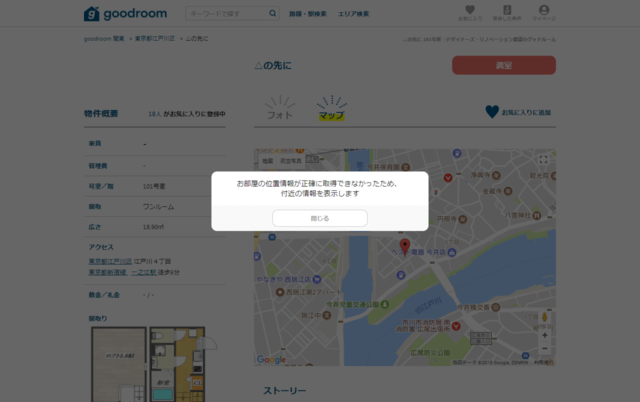The height and width of the screenshot is (402, 640).
Task: Click the 物件概要 heading
Action: [101, 113]
